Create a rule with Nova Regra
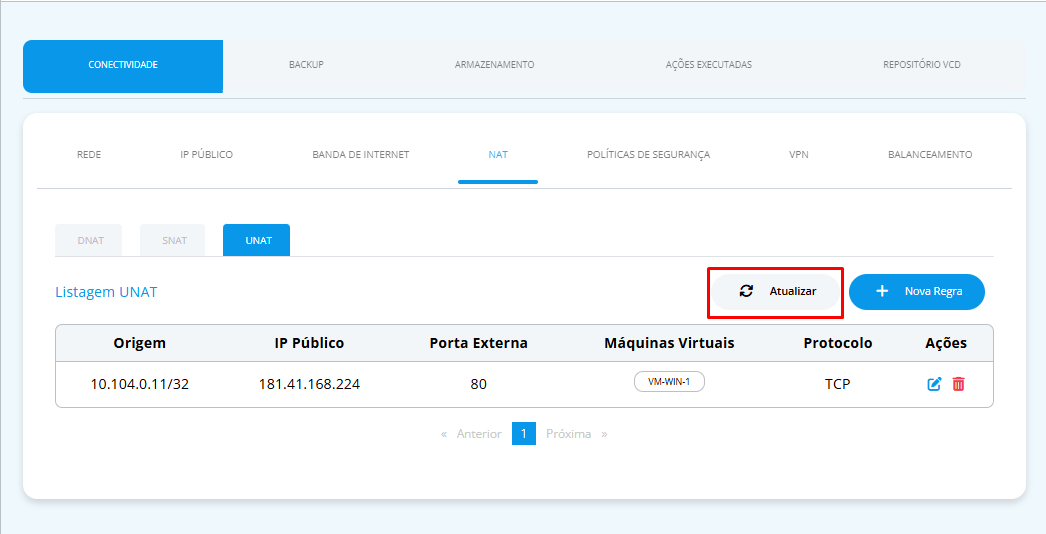This screenshot has height=534, width=1046. (x=917, y=292)
